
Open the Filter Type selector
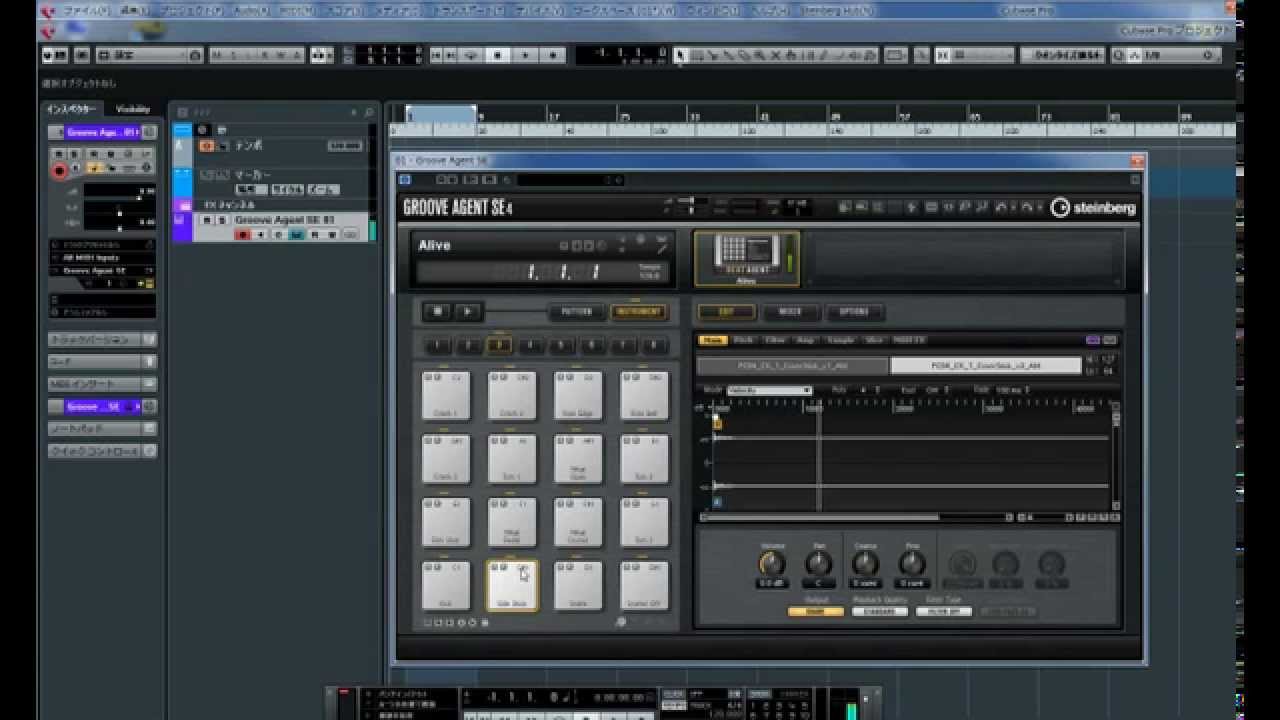[943, 611]
